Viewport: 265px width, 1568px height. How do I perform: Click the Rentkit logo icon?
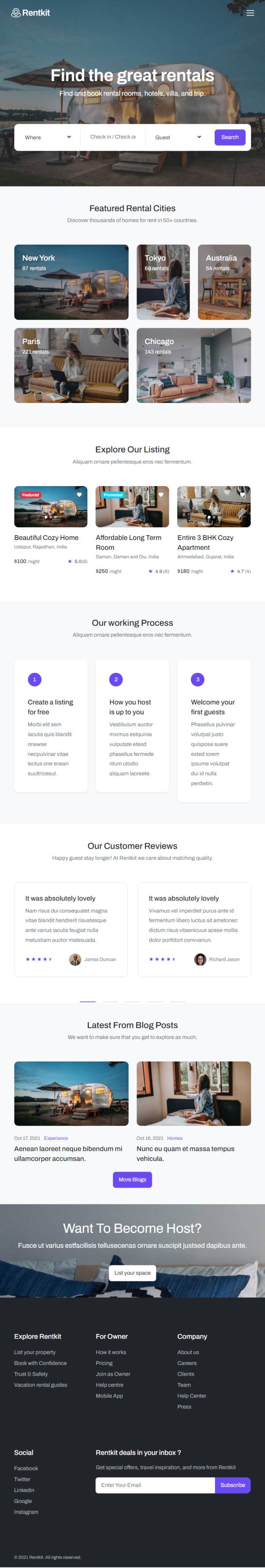pyautogui.click(x=16, y=13)
